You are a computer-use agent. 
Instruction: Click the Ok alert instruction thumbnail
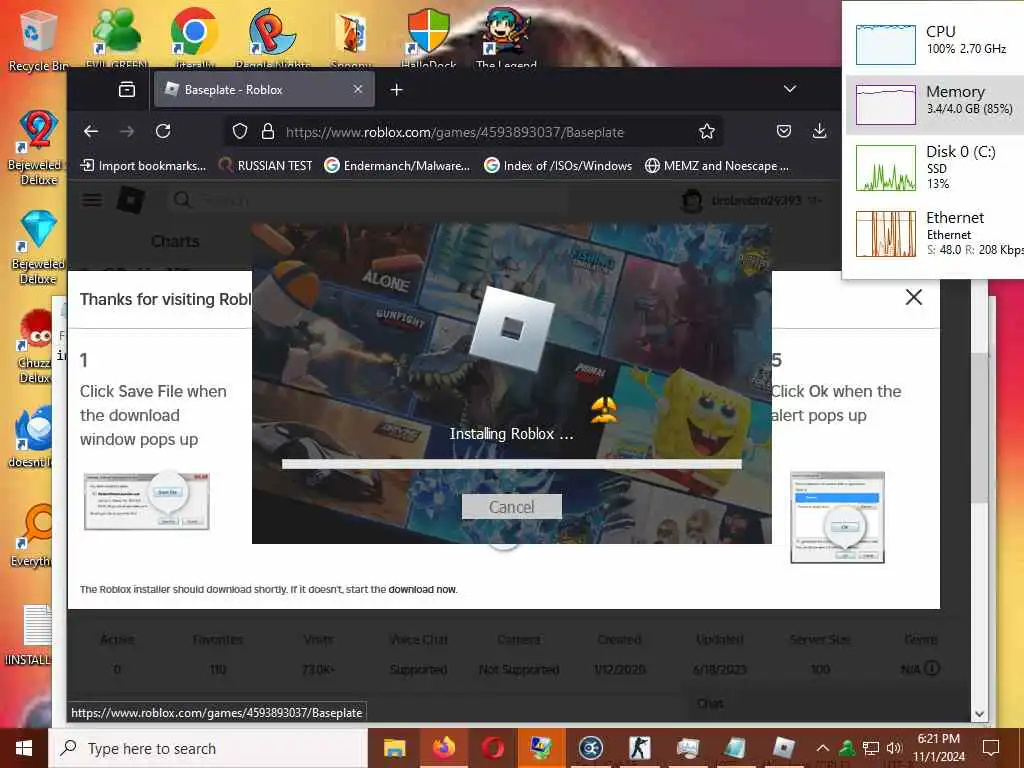[837, 517]
